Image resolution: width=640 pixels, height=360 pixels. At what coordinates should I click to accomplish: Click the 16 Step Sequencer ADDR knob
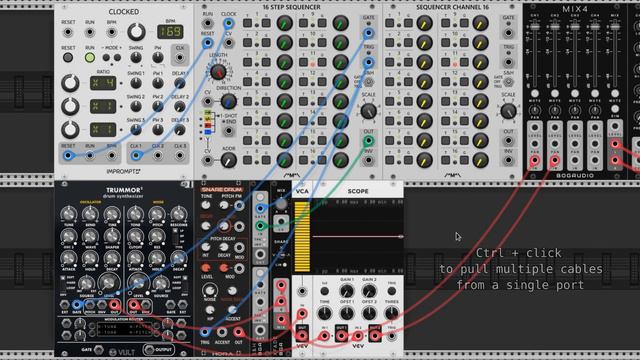point(229,160)
